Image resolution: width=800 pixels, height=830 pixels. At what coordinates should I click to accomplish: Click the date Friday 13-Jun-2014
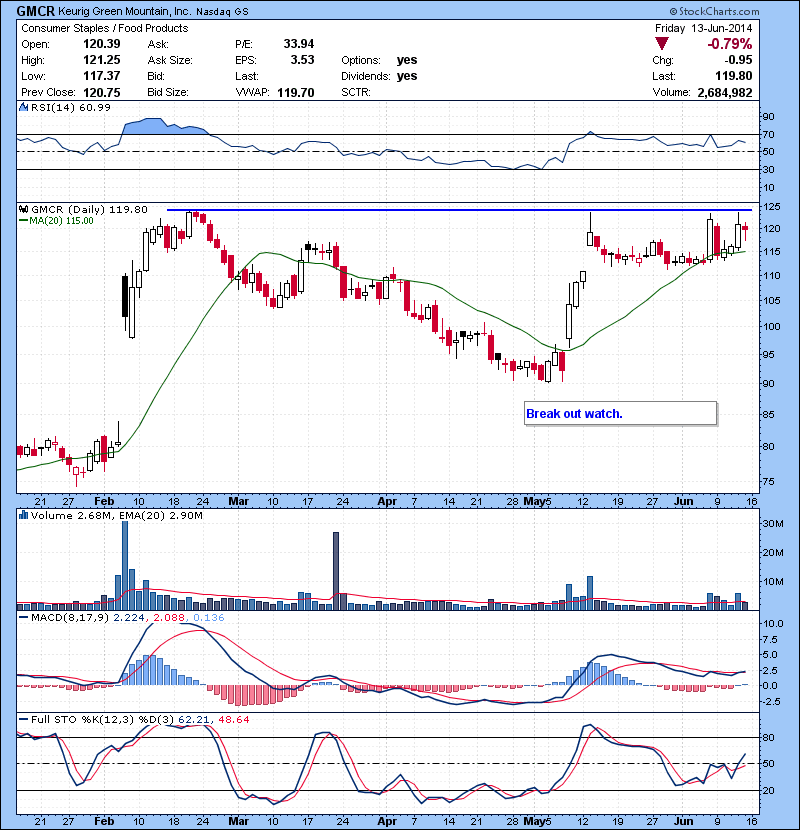pyautogui.click(x=703, y=28)
